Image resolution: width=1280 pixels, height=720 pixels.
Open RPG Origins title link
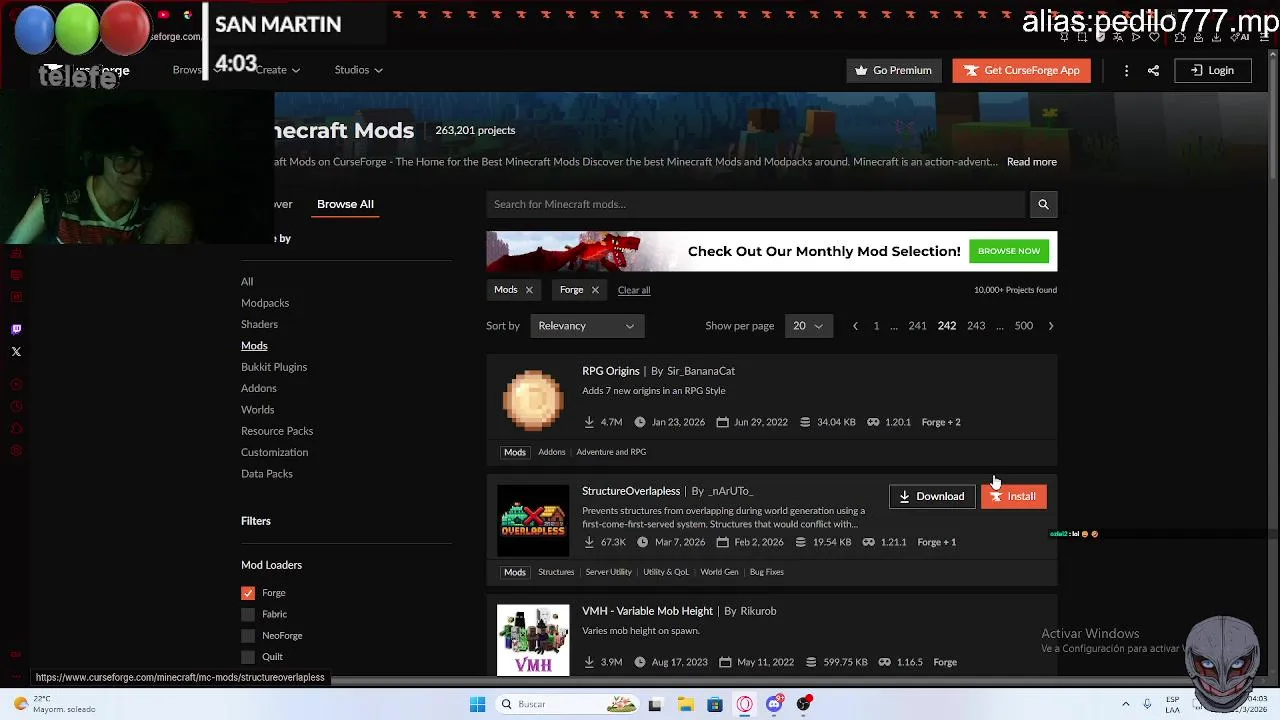pyautogui.click(x=610, y=371)
